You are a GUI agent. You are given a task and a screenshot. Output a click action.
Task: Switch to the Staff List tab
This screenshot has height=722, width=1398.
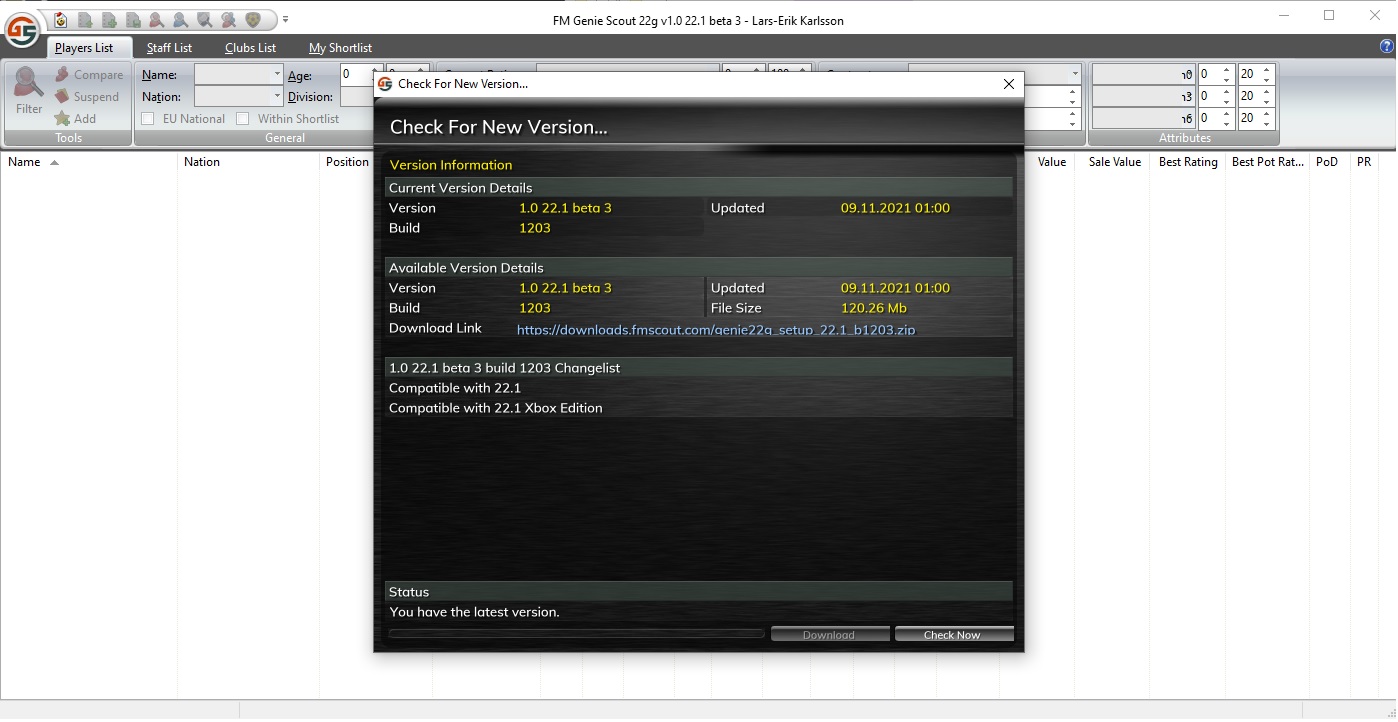[169, 48]
